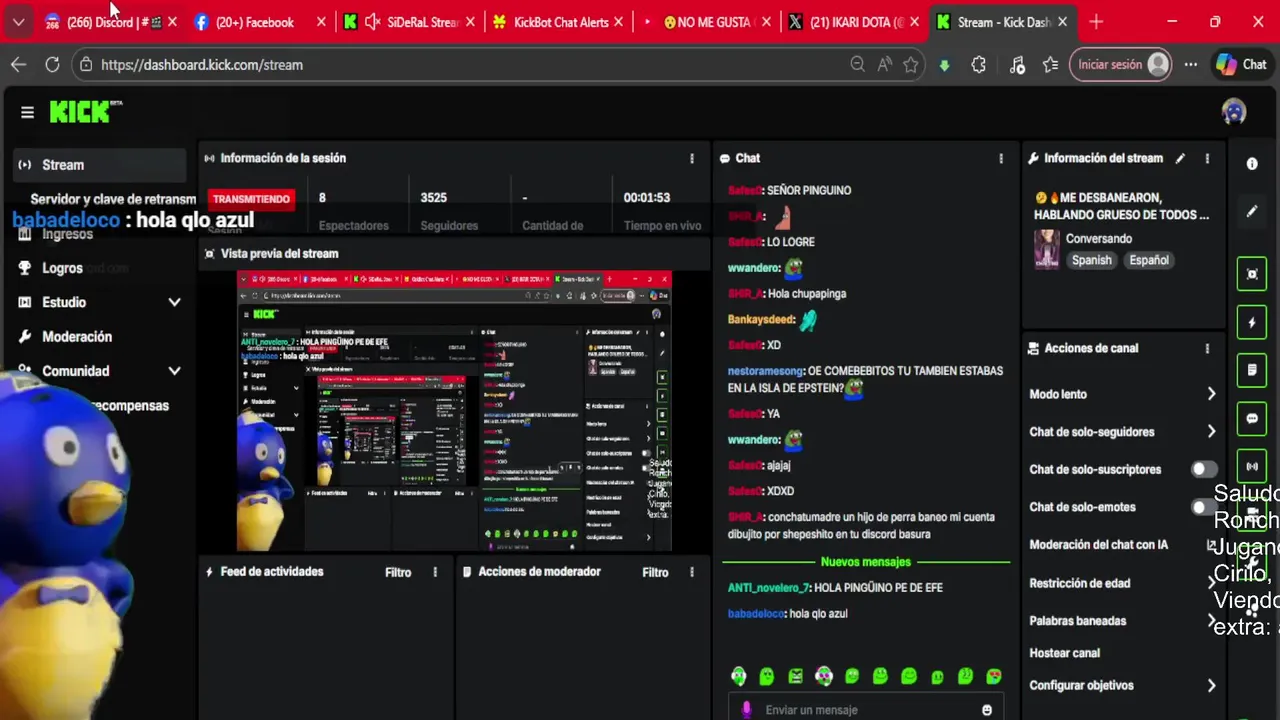Open browser settings three-dot menu
1280x720 pixels.
1190,64
